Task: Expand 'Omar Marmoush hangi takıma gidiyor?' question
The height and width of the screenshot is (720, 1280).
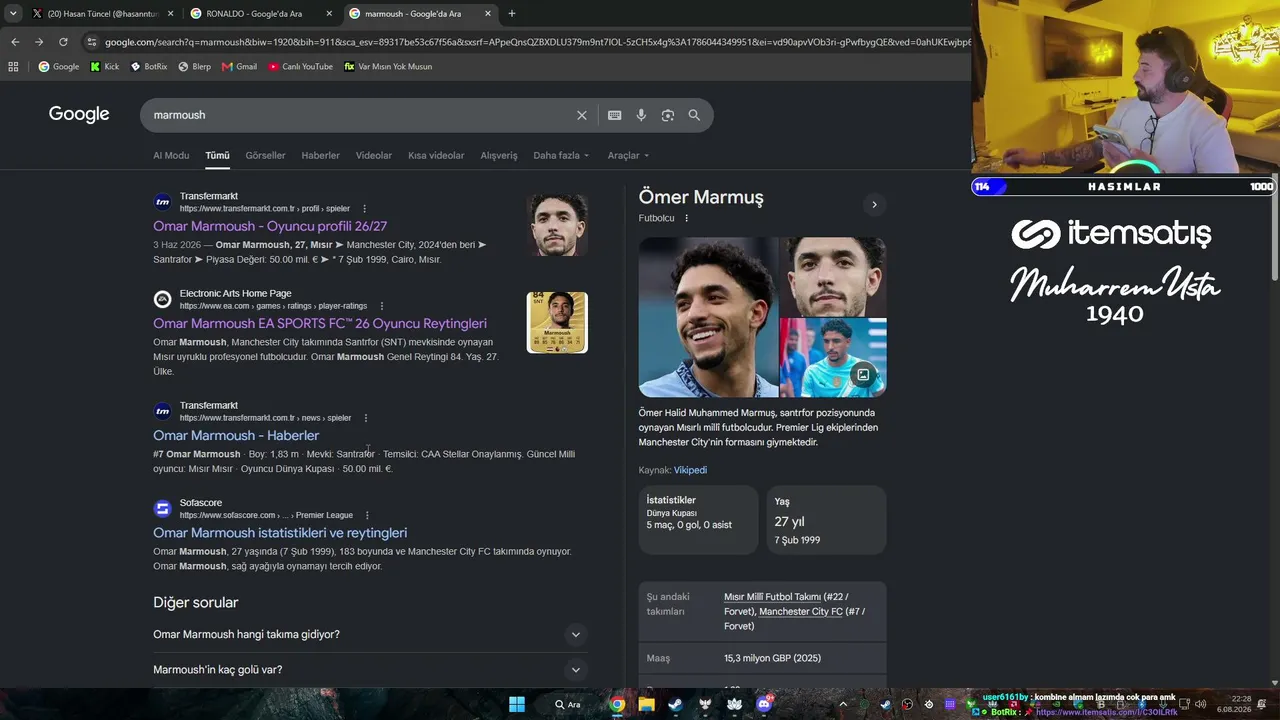Action: (370, 634)
